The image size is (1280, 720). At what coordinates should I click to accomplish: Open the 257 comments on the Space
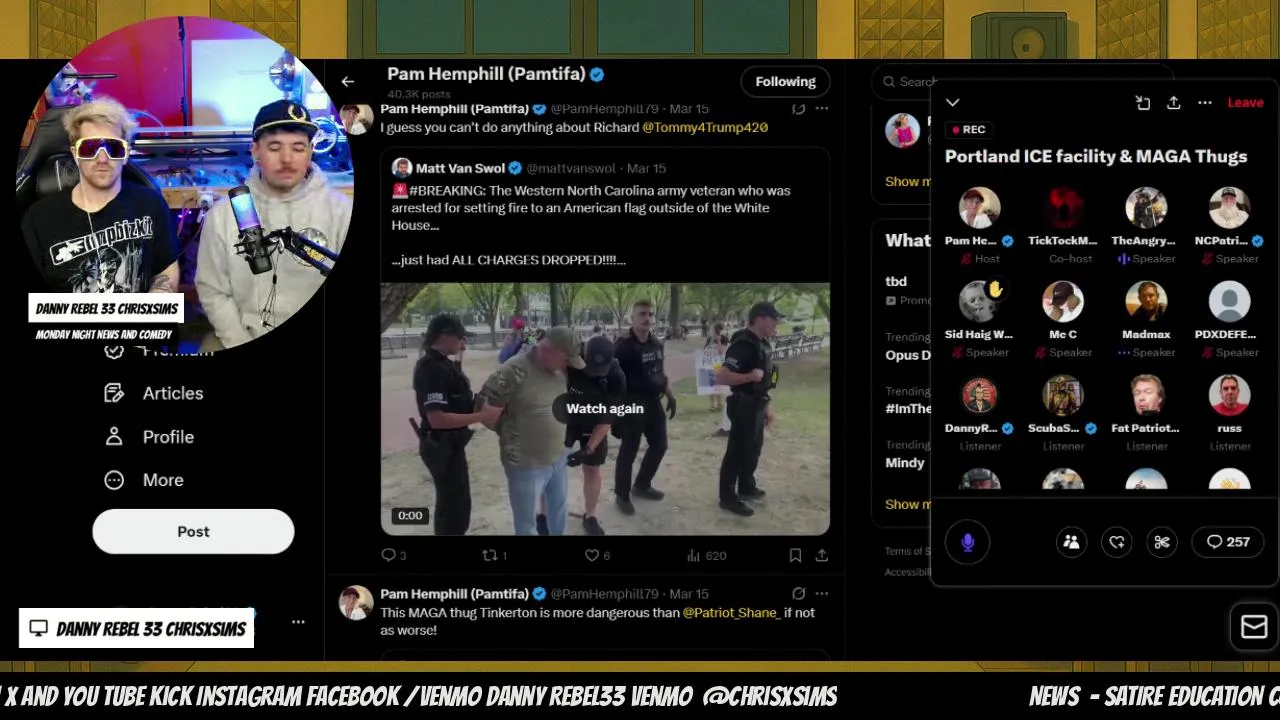click(x=1228, y=542)
